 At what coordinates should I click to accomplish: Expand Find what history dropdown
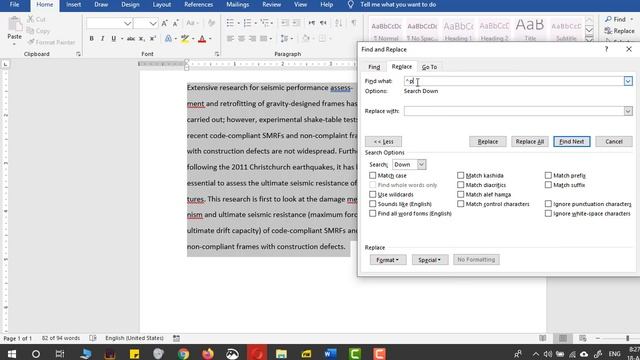628,81
